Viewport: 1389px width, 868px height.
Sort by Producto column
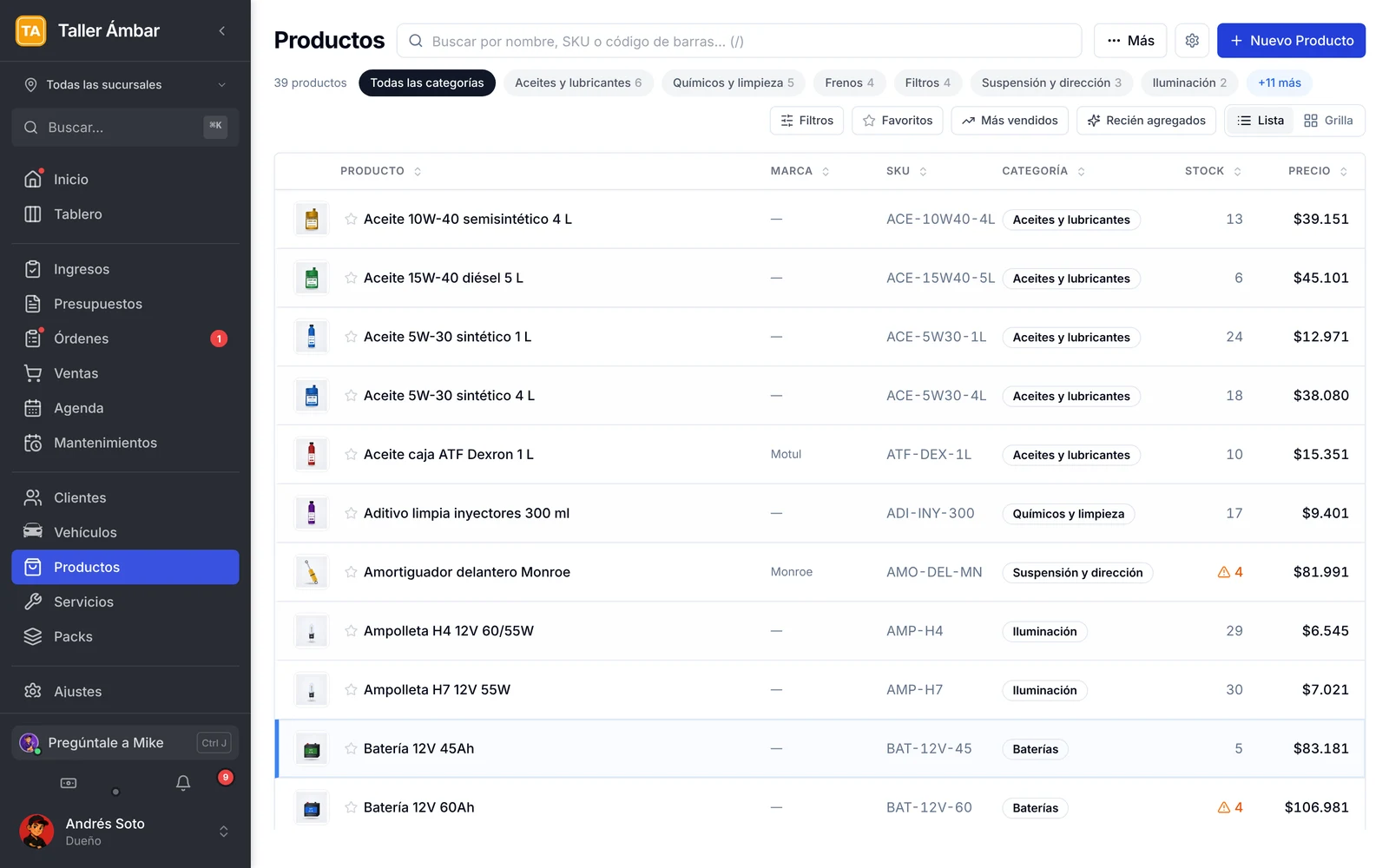[x=380, y=171]
